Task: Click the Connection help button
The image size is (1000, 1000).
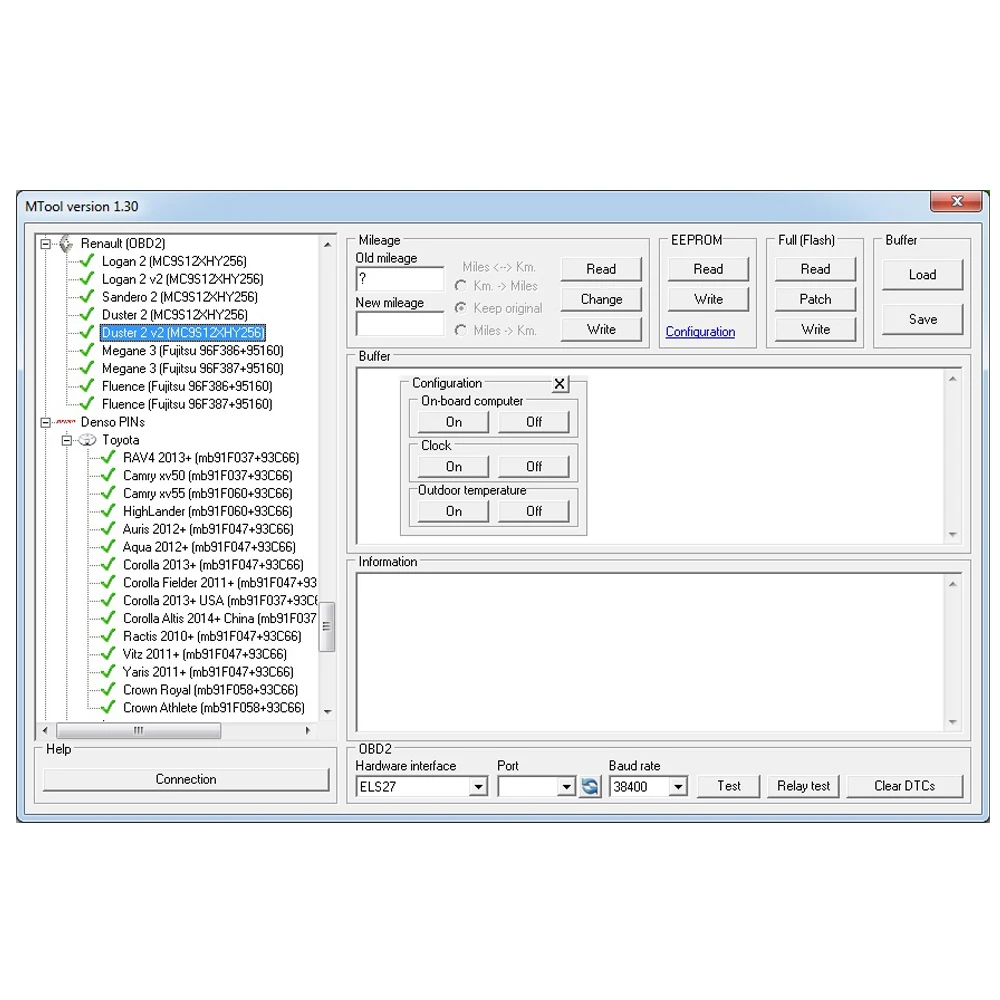Action: [x=186, y=779]
